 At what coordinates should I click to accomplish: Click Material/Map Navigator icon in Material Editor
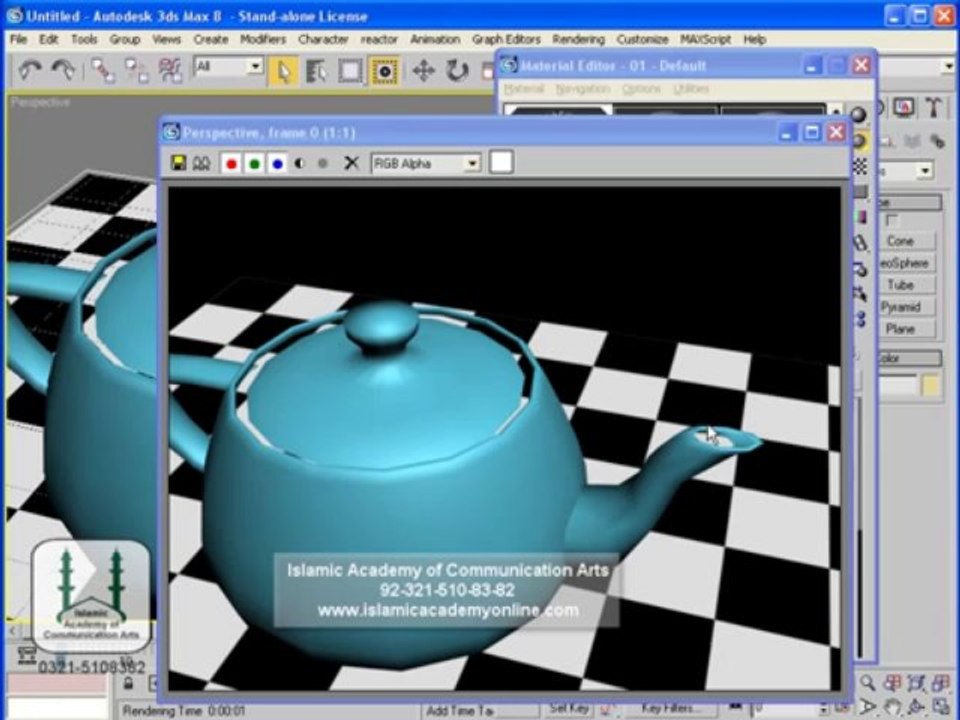(860, 319)
